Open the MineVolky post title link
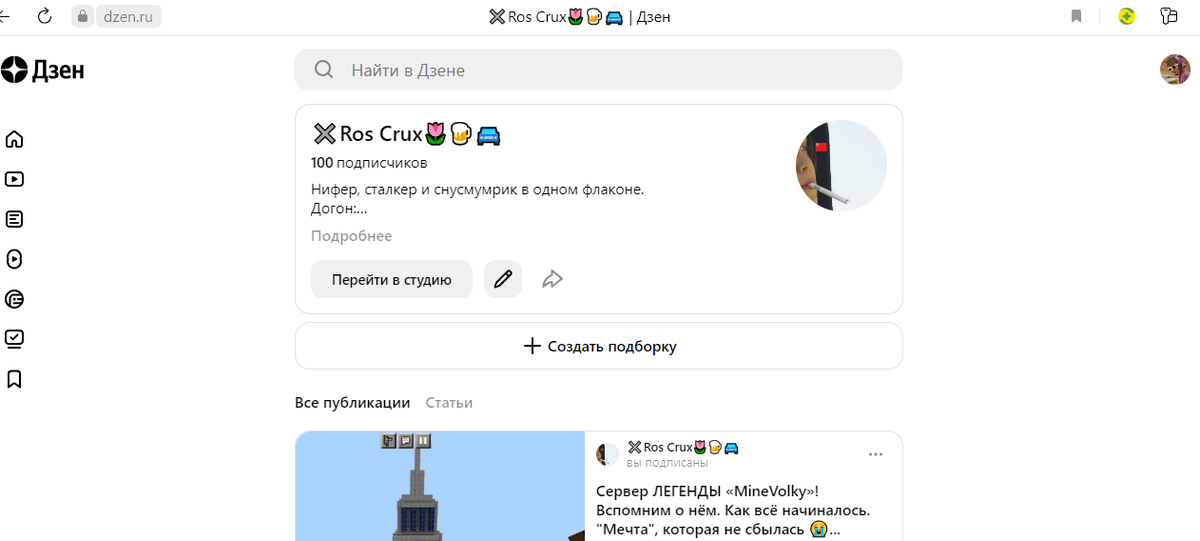1200x541 pixels. (x=733, y=510)
